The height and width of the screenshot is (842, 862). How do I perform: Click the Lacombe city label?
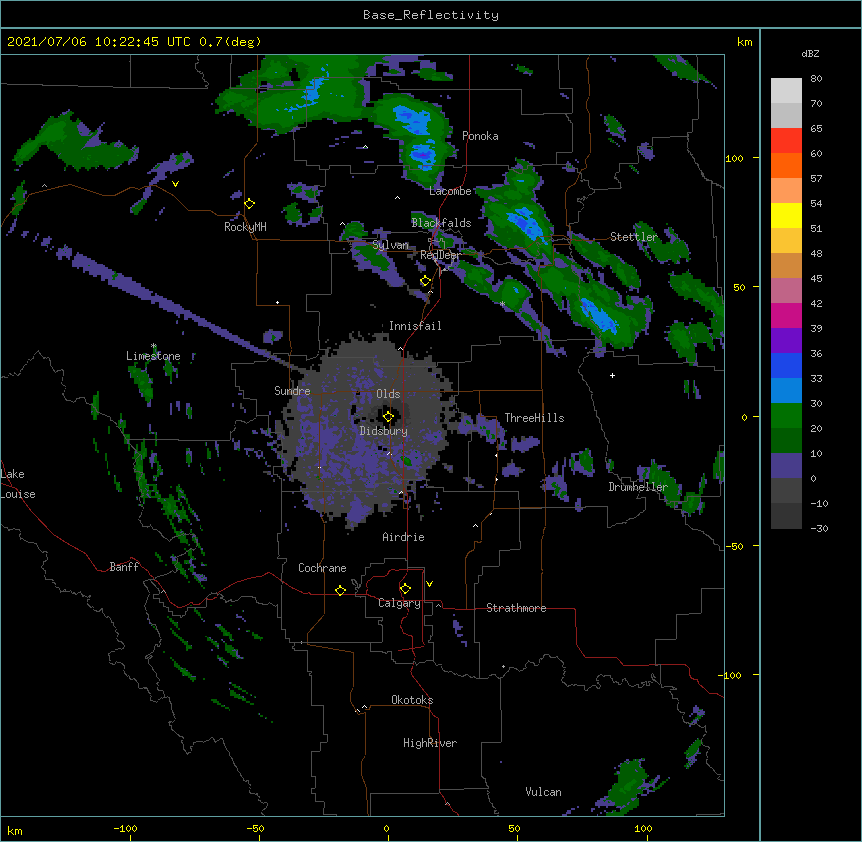(450, 191)
